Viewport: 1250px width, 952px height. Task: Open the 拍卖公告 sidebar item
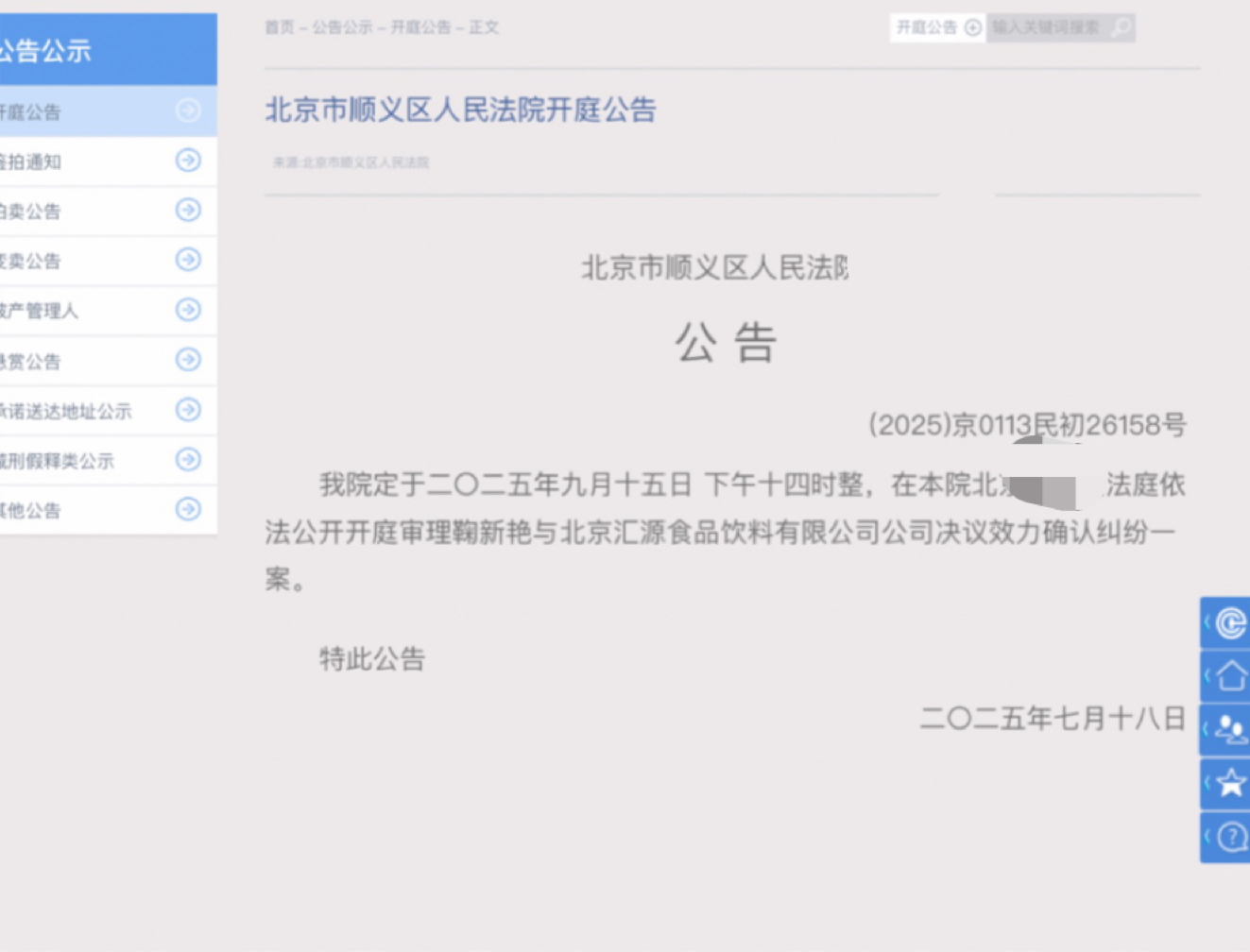click(108, 211)
